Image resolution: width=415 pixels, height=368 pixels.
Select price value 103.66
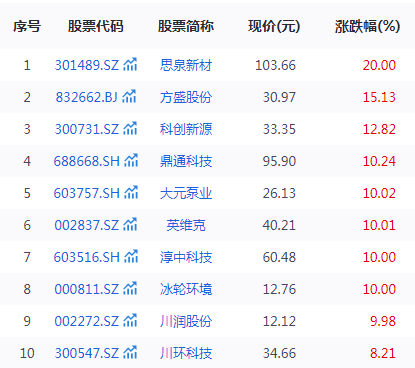coord(275,65)
